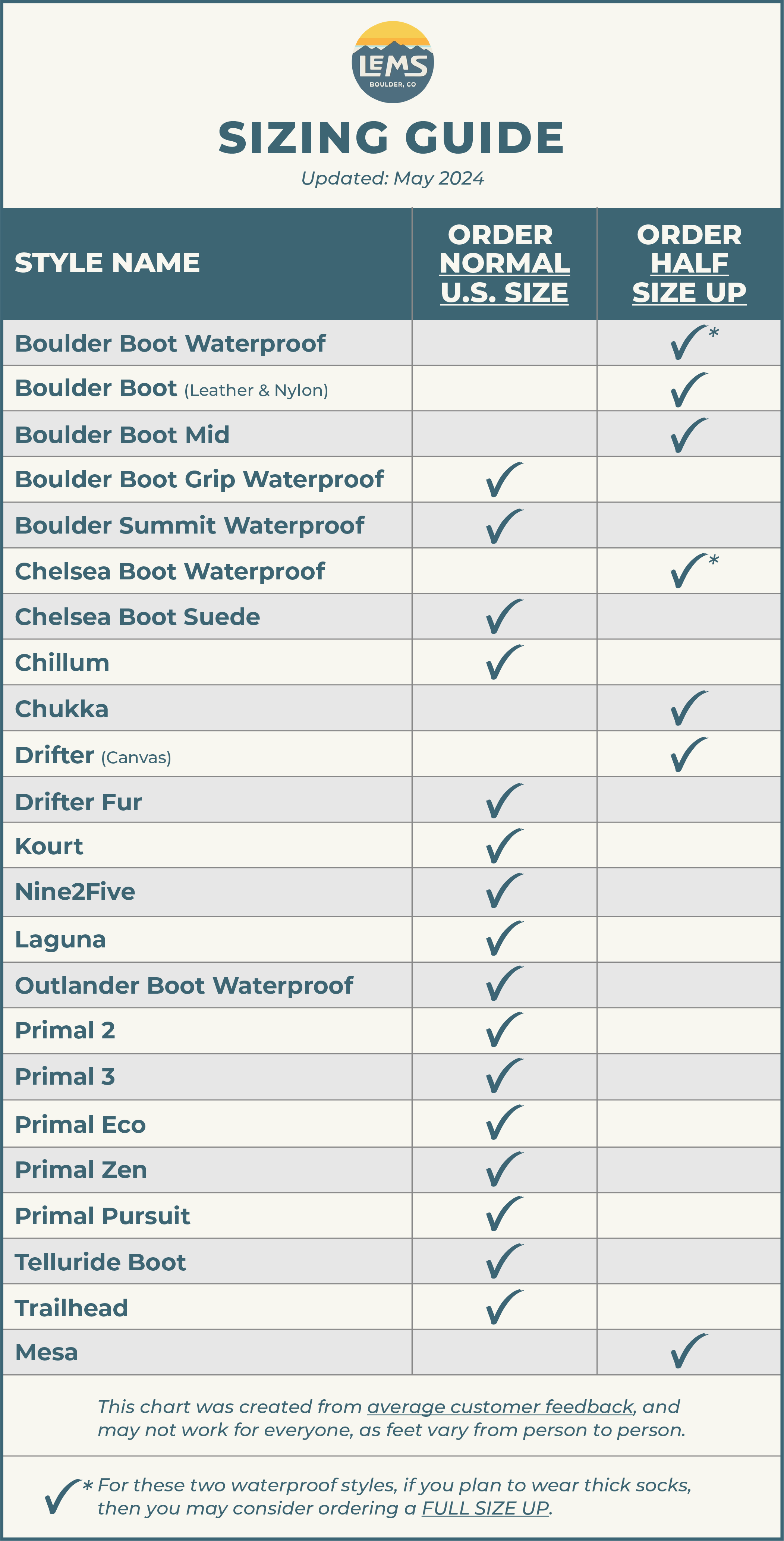The image size is (784, 1541).
Task: Click the Drifter Canvas half-size-up checkmark
Action: [689, 754]
